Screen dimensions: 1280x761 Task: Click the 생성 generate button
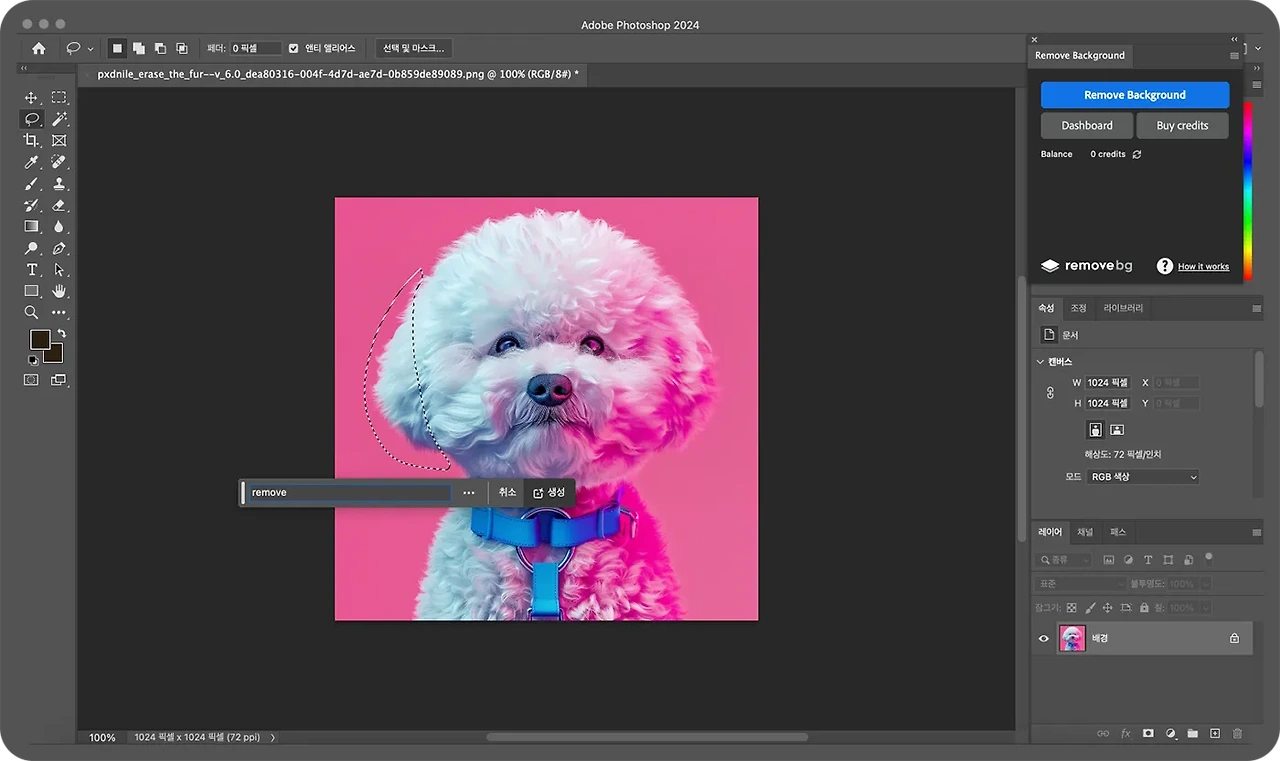(x=549, y=492)
